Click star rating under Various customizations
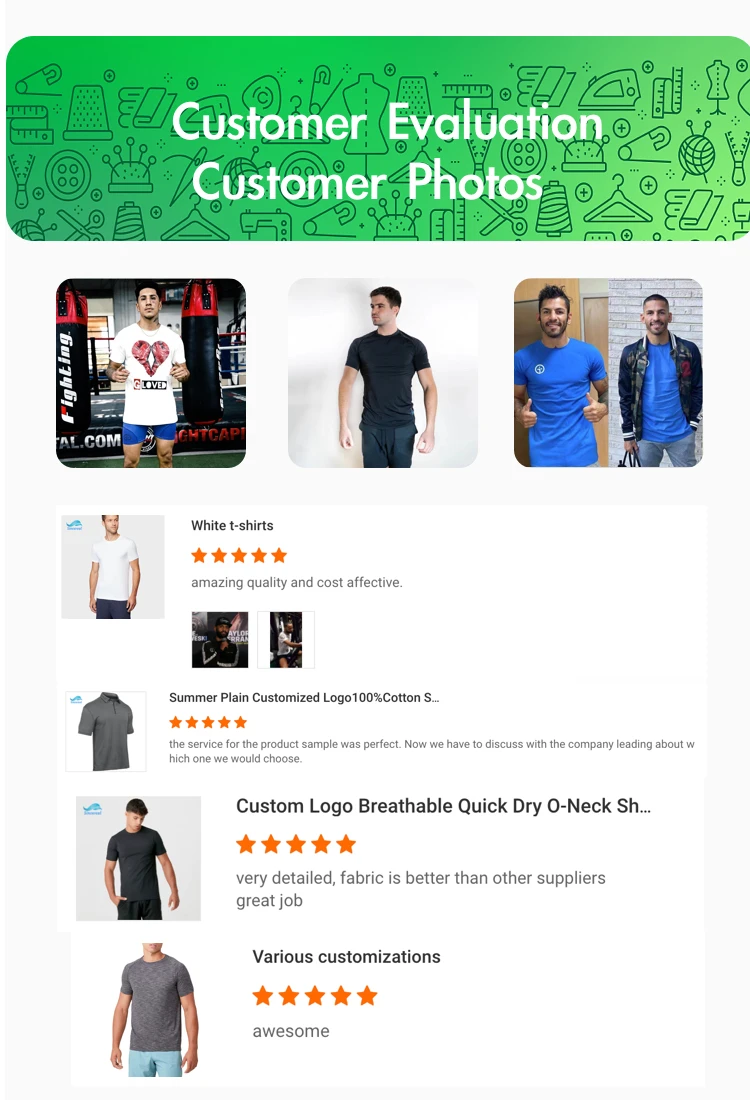Image resolution: width=750 pixels, height=1100 pixels. (x=315, y=995)
